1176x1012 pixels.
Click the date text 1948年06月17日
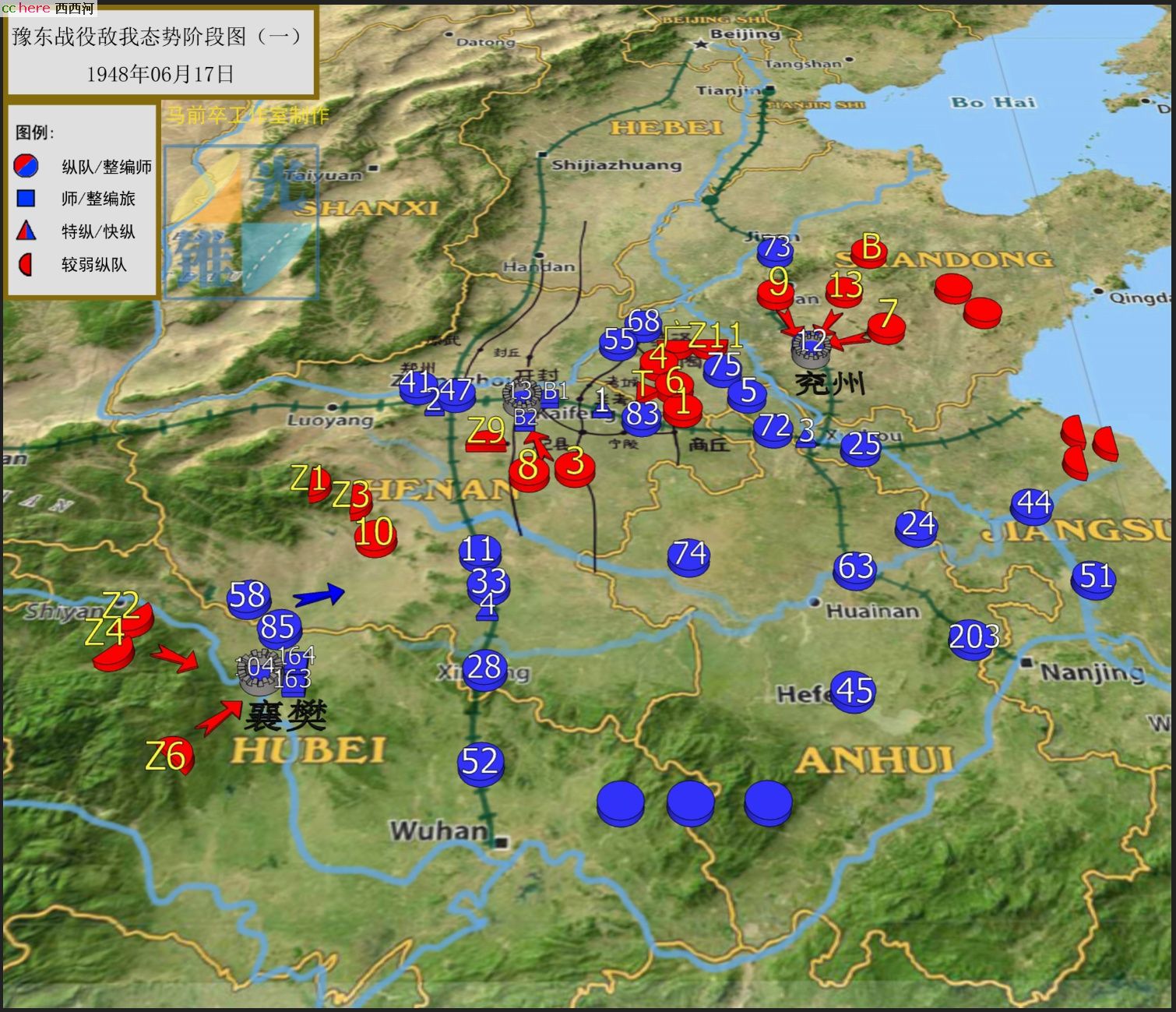160,74
